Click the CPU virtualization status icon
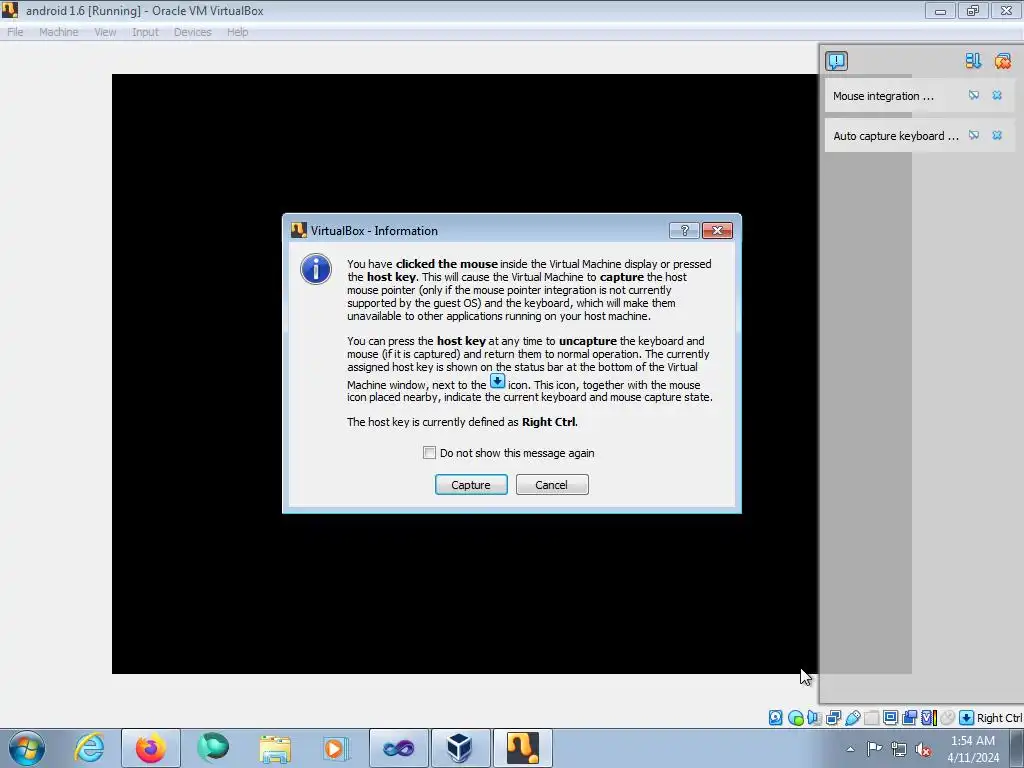The image size is (1024, 768). pos(929,718)
